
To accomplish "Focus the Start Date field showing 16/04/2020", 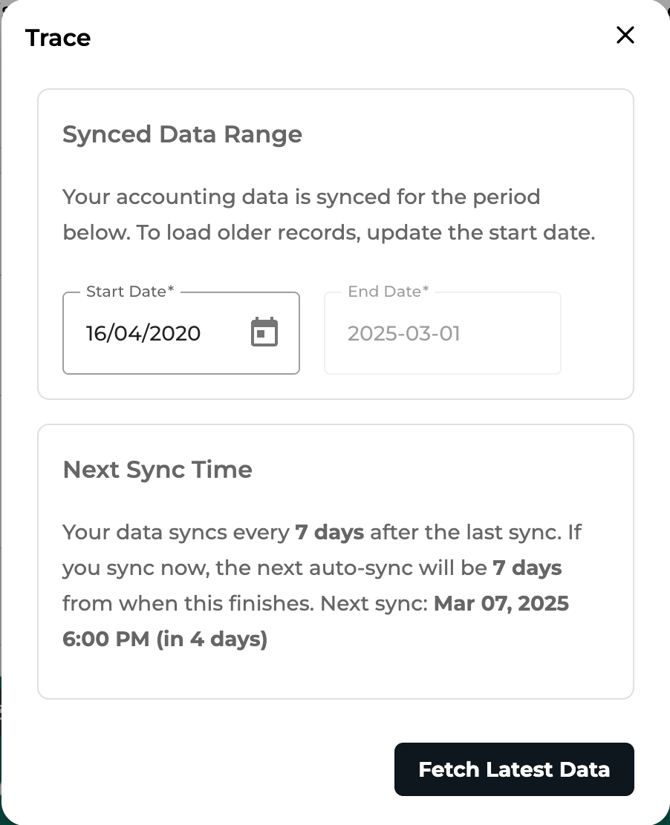I will coord(181,333).
